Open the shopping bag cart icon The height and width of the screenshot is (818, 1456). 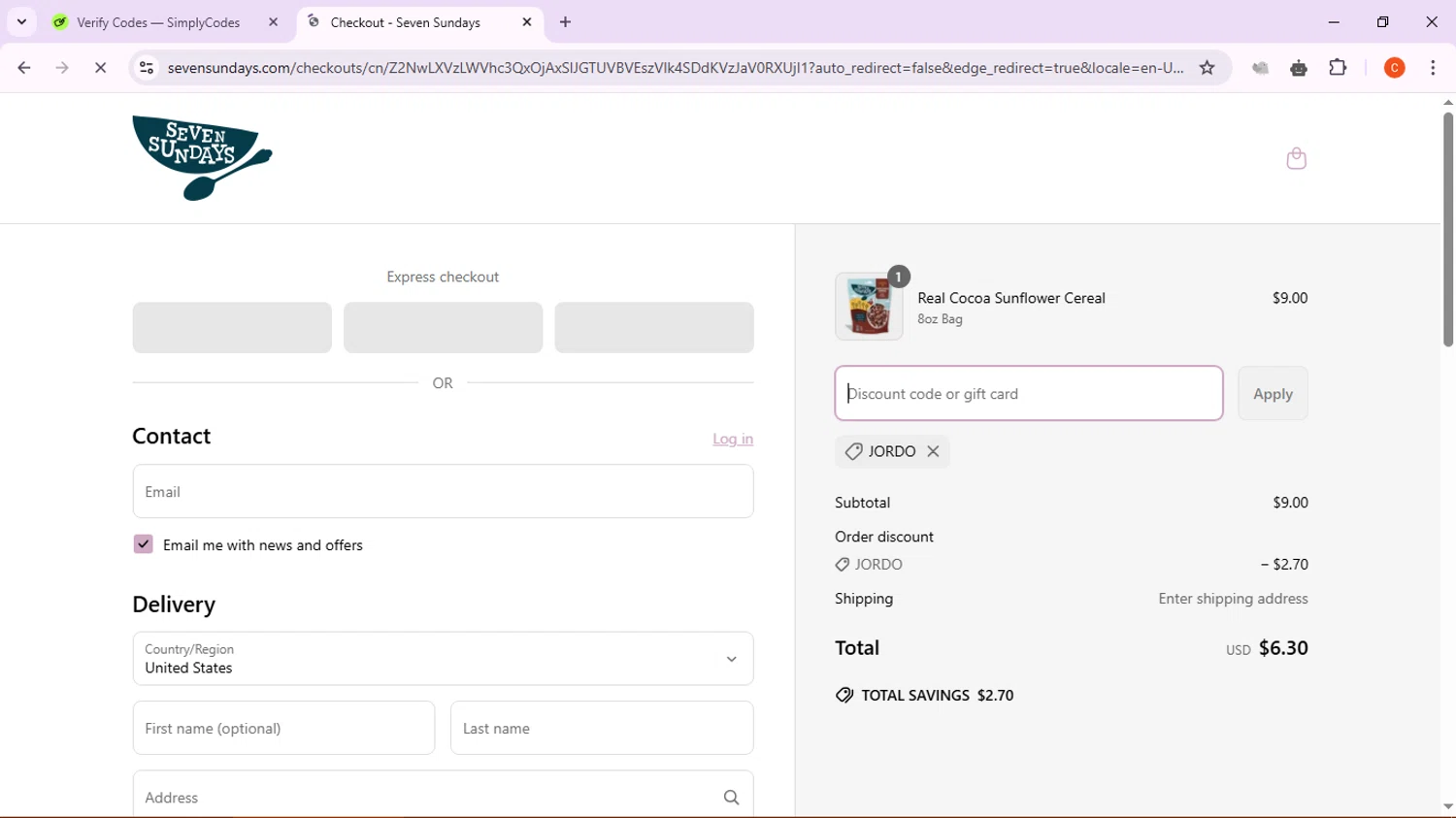pyautogui.click(x=1296, y=158)
